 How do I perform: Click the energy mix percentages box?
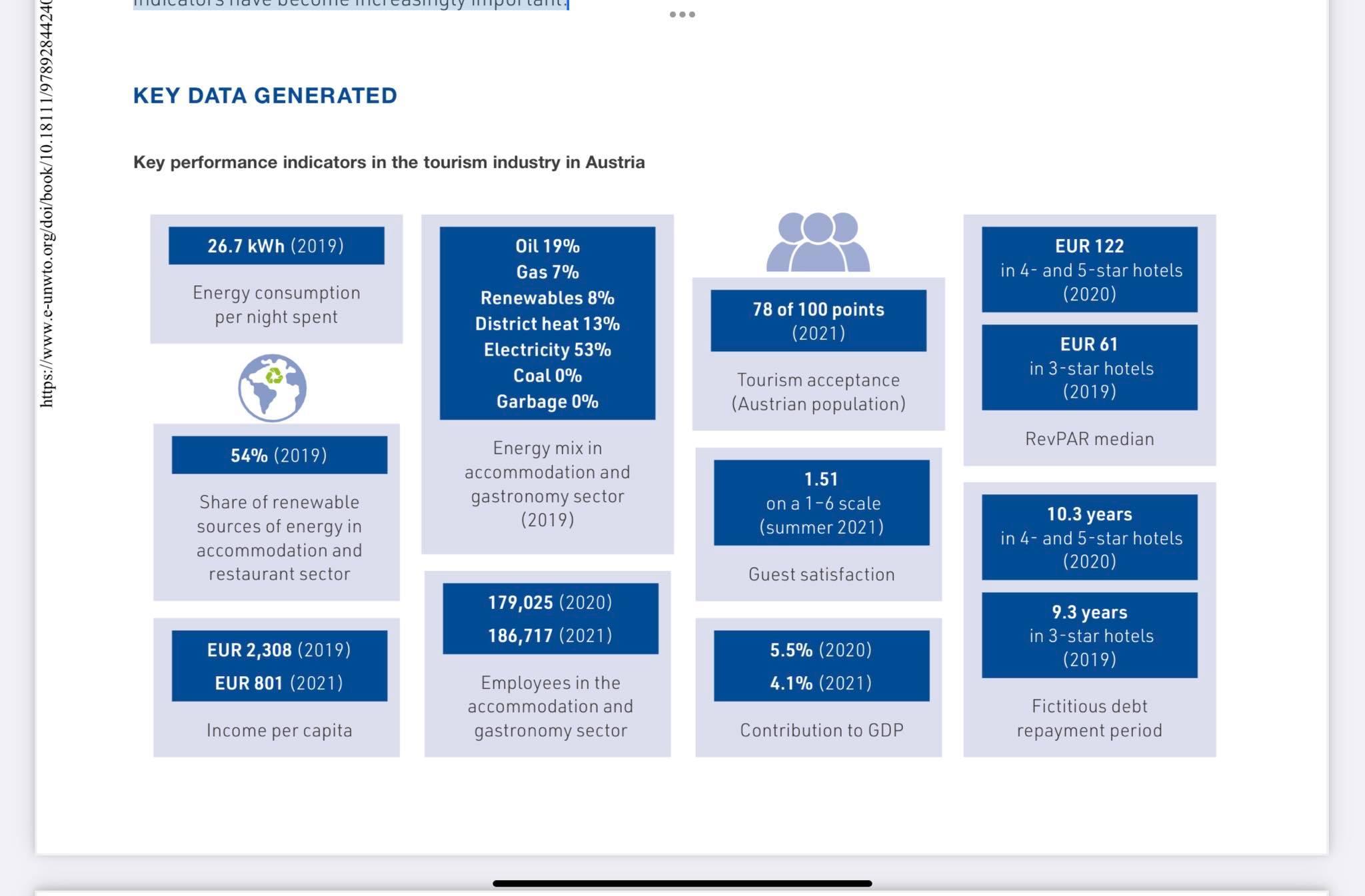(x=547, y=323)
